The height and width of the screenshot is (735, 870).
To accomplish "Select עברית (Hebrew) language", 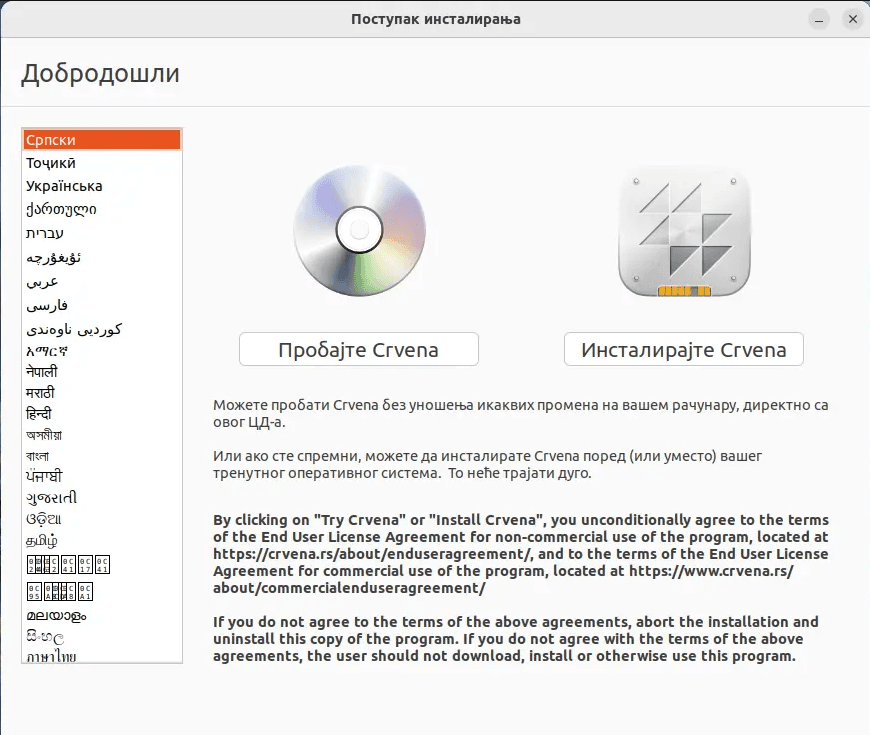I will (102, 233).
